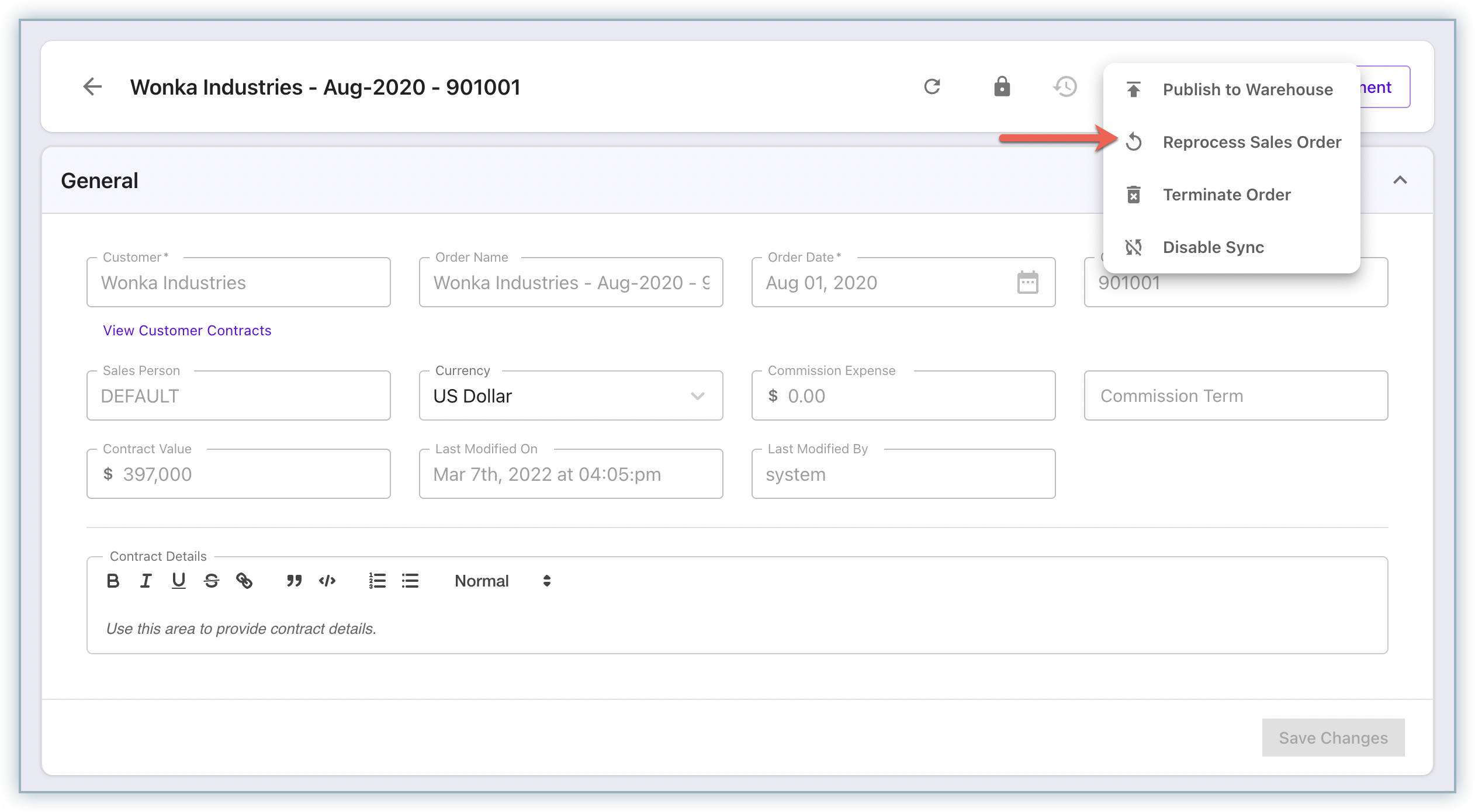1475x812 pixels.
Task: Toggle italic formatting in Contract Details
Action: pyautogui.click(x=146, y=581)
